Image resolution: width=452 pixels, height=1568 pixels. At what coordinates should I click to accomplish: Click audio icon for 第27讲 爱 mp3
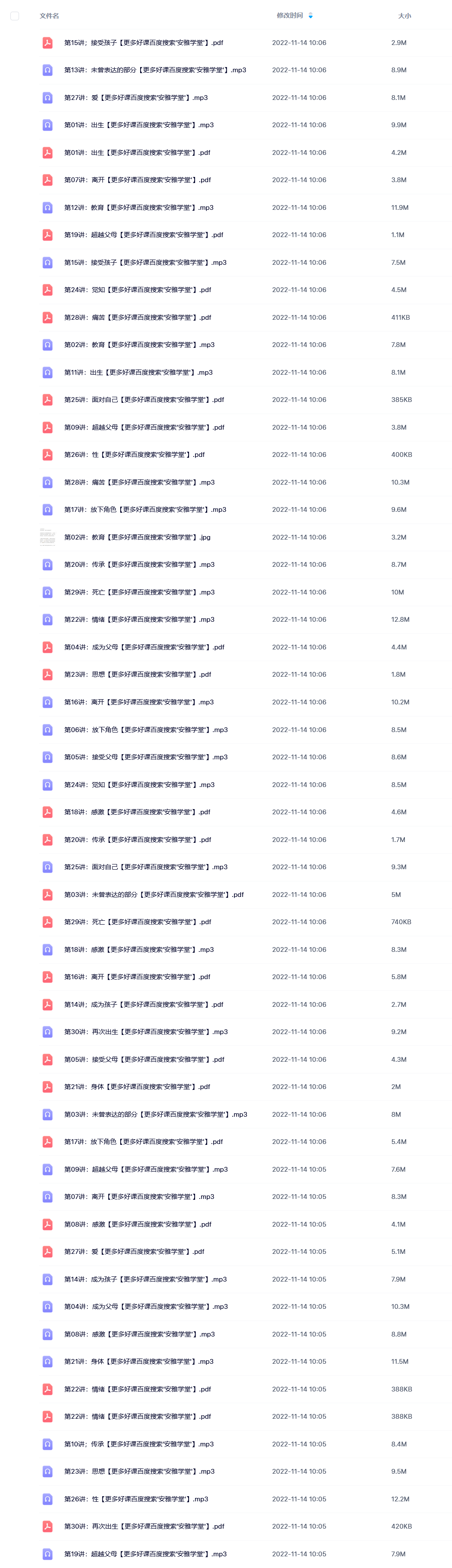(48, 97)
